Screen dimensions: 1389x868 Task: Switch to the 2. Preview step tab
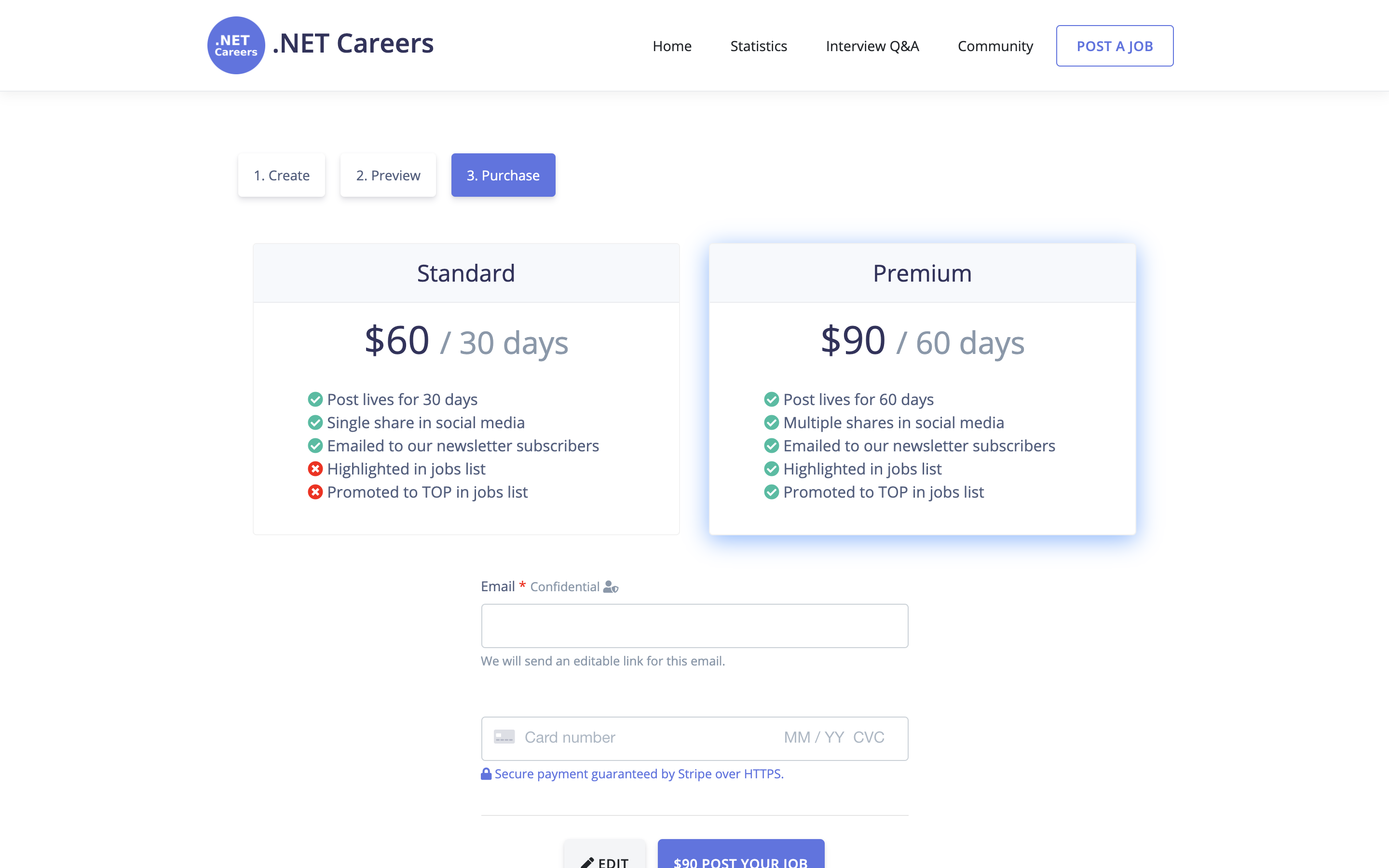pos(388,175)
